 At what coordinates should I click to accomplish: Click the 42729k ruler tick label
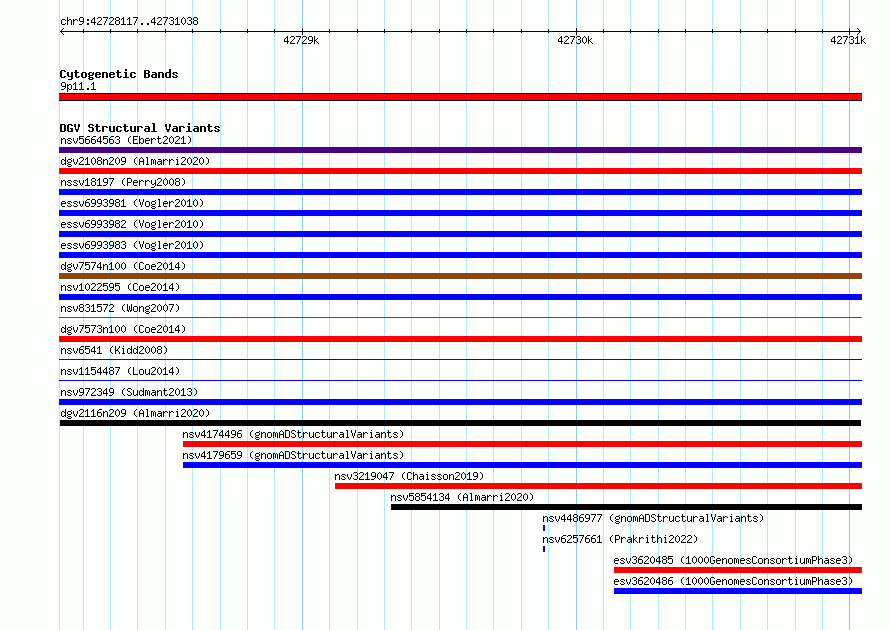point(301,40)
